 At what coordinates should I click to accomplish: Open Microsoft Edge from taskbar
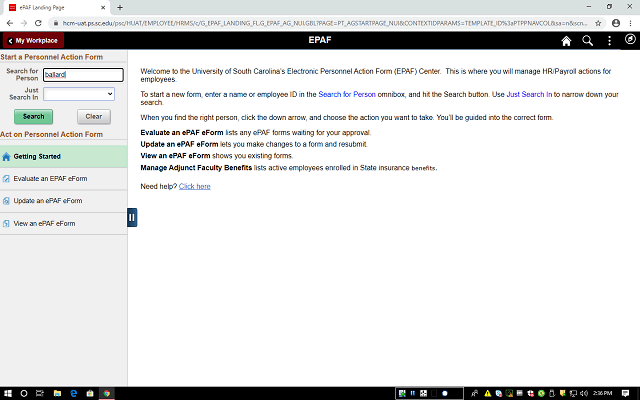(x=74, y=393)
